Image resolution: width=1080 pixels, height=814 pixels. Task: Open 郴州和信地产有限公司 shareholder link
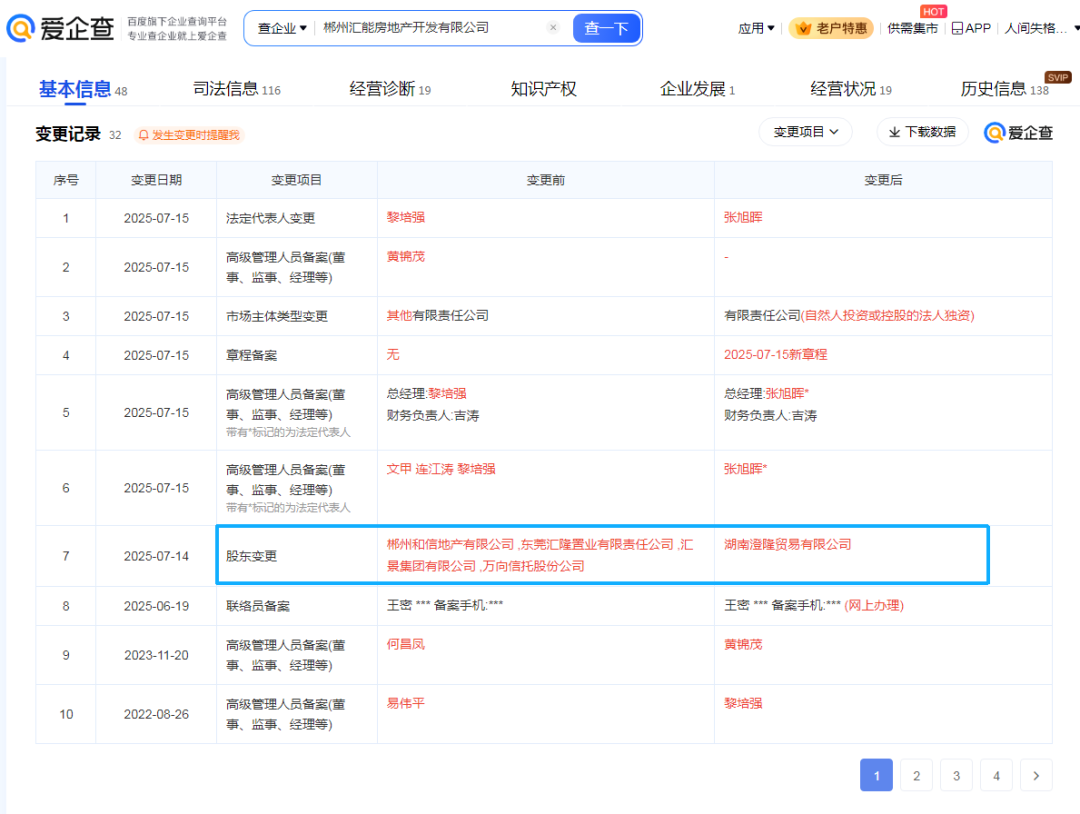[450, 544]
